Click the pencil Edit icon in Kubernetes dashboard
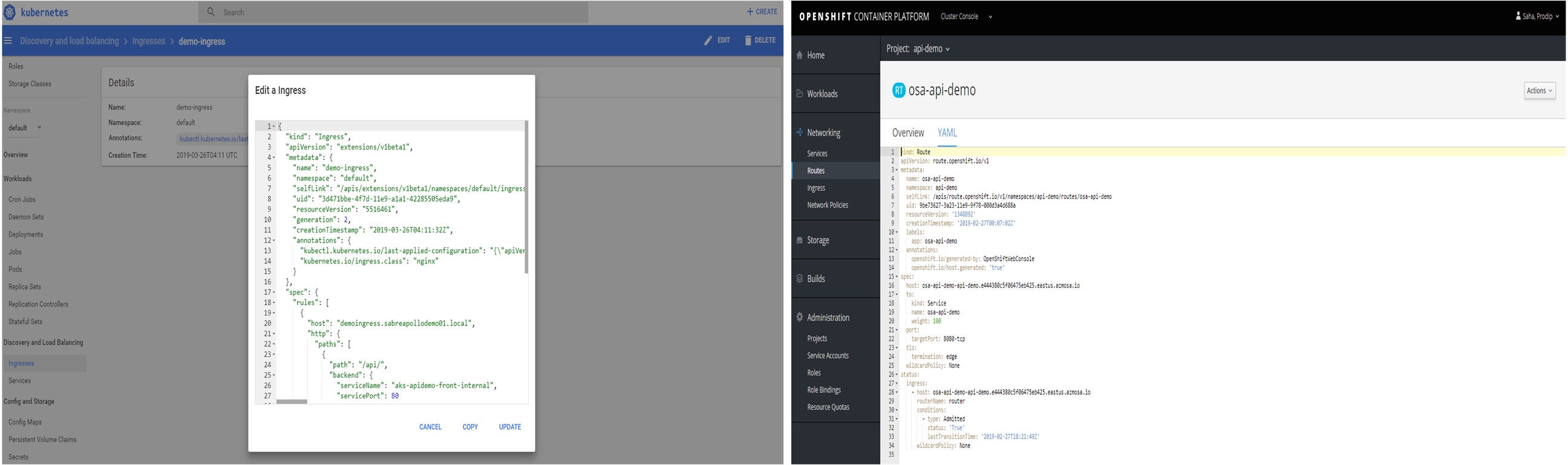The width and height of the screenshot is (1568, 465). click(707, 40)
